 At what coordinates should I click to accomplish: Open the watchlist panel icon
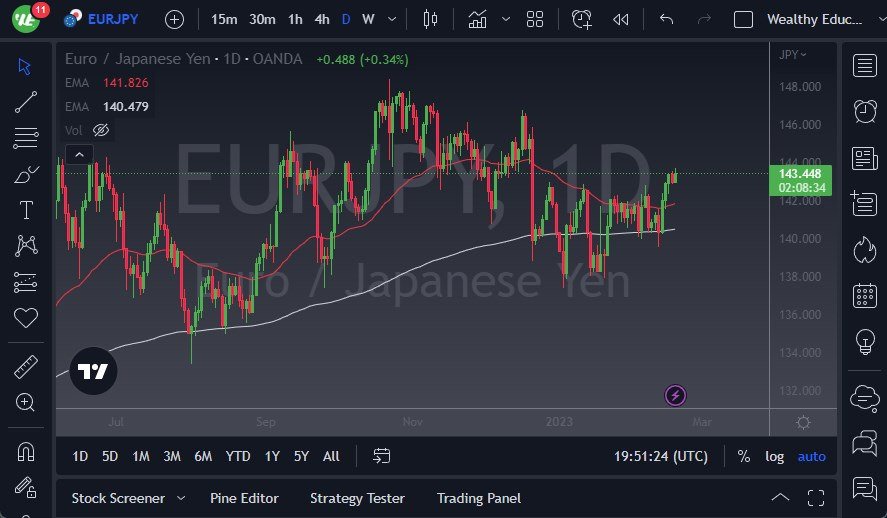click(x=865, y=66)
